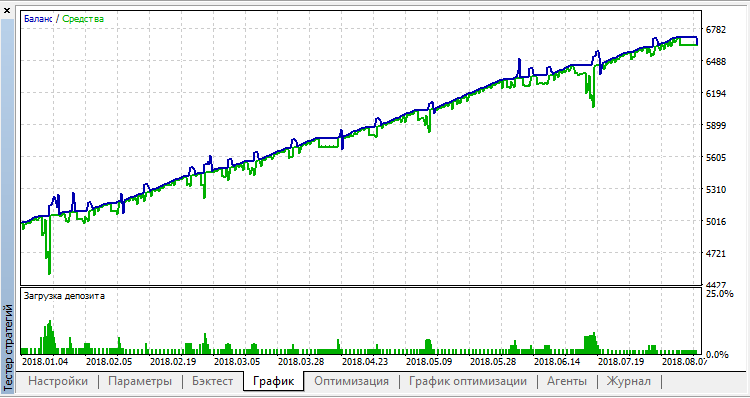Image resolution: width=750 pixels, height=398 pixels.
Task: Click the Загрузка депозита chart label
Action: tap(64, 296)
